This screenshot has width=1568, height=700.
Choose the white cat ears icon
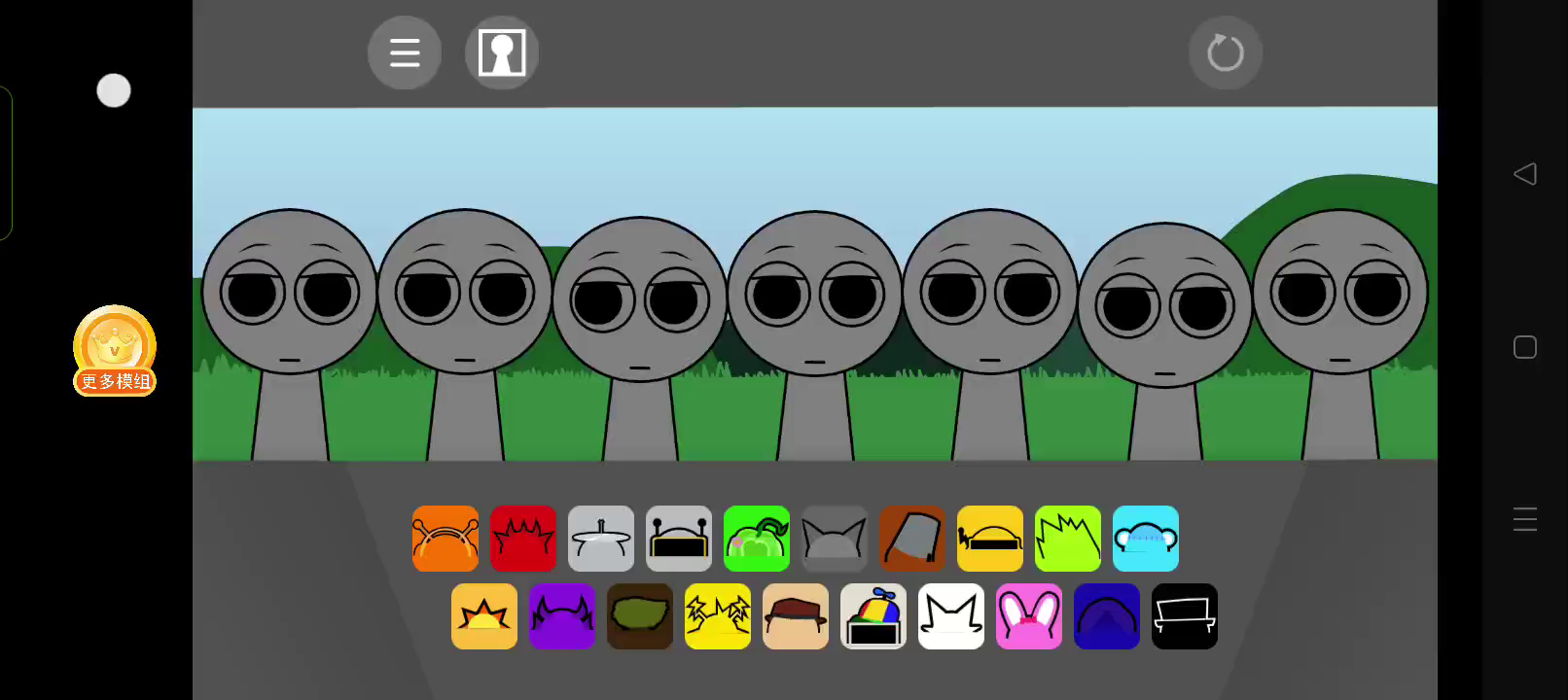coord(951,616)
